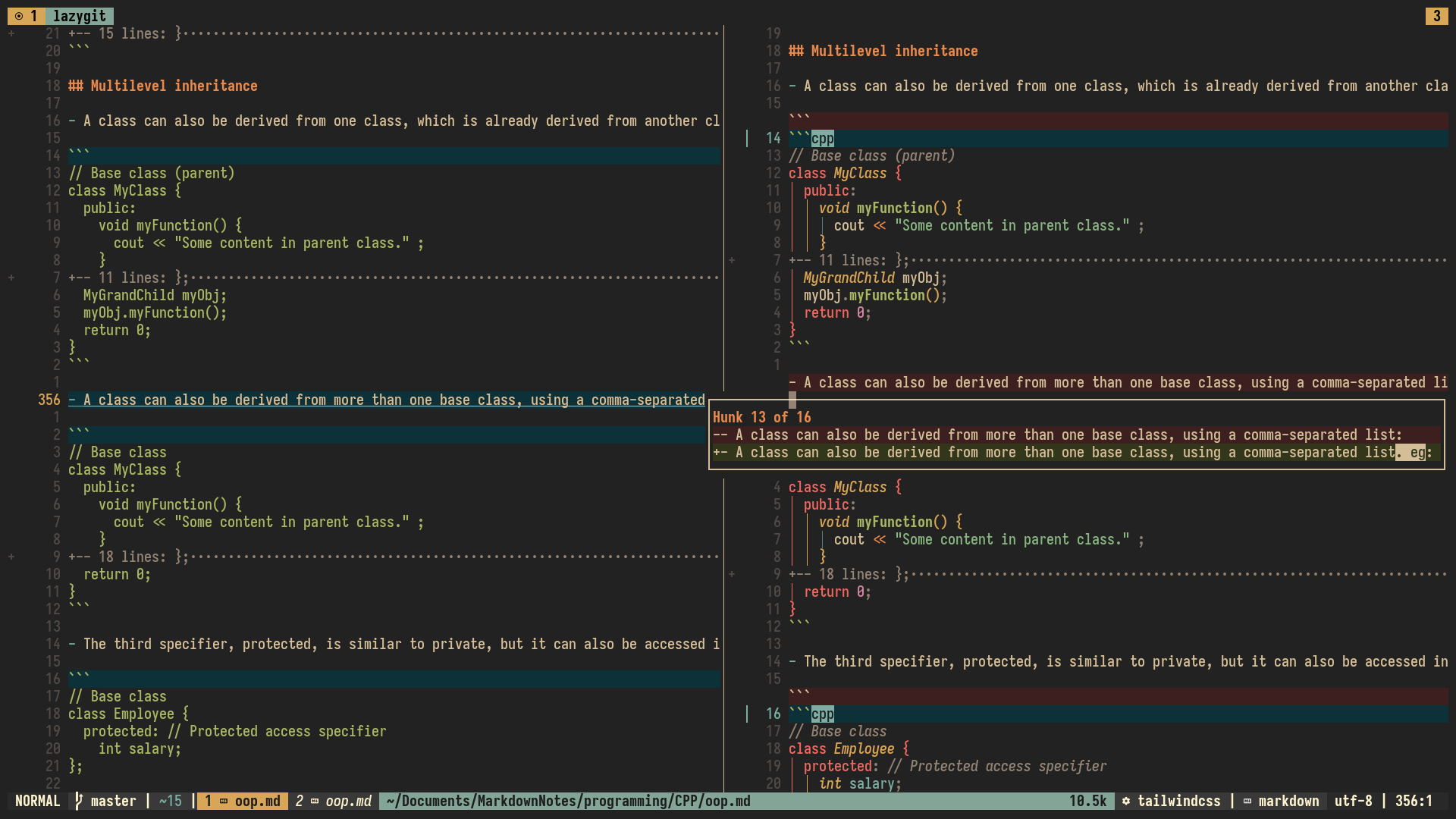Click the utf-8 encoding indicator

point(1354,801)
